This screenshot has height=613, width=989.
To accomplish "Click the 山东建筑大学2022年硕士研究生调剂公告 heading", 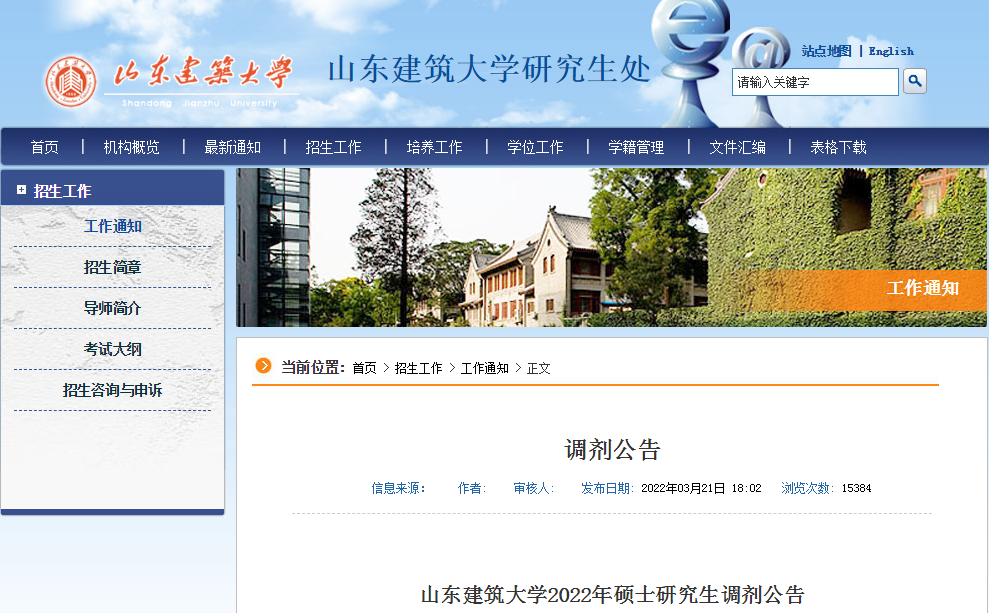I will 612,594.
